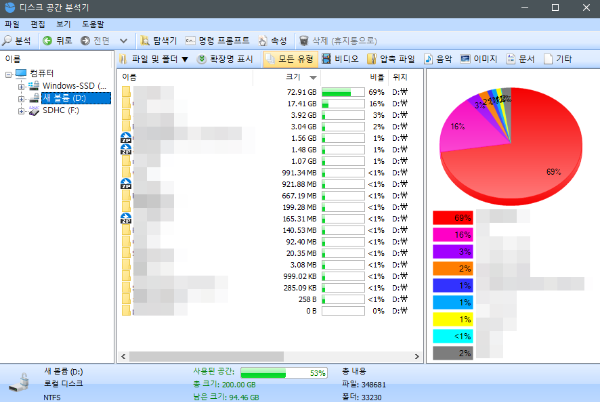Filter by 문서 file type
Screen dimensions: 600x402
point(520,59)
